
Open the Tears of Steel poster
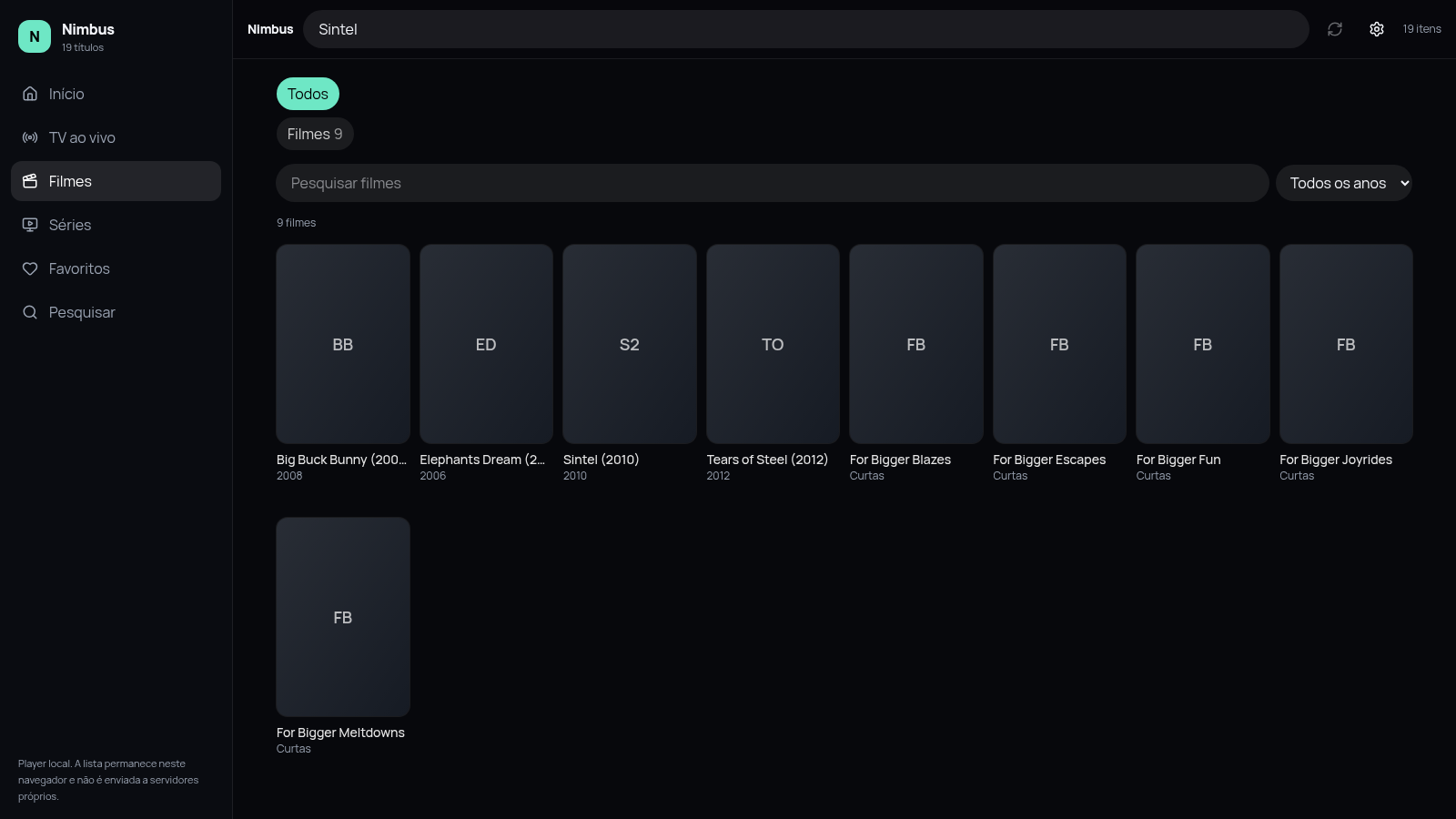click(773, 344)
